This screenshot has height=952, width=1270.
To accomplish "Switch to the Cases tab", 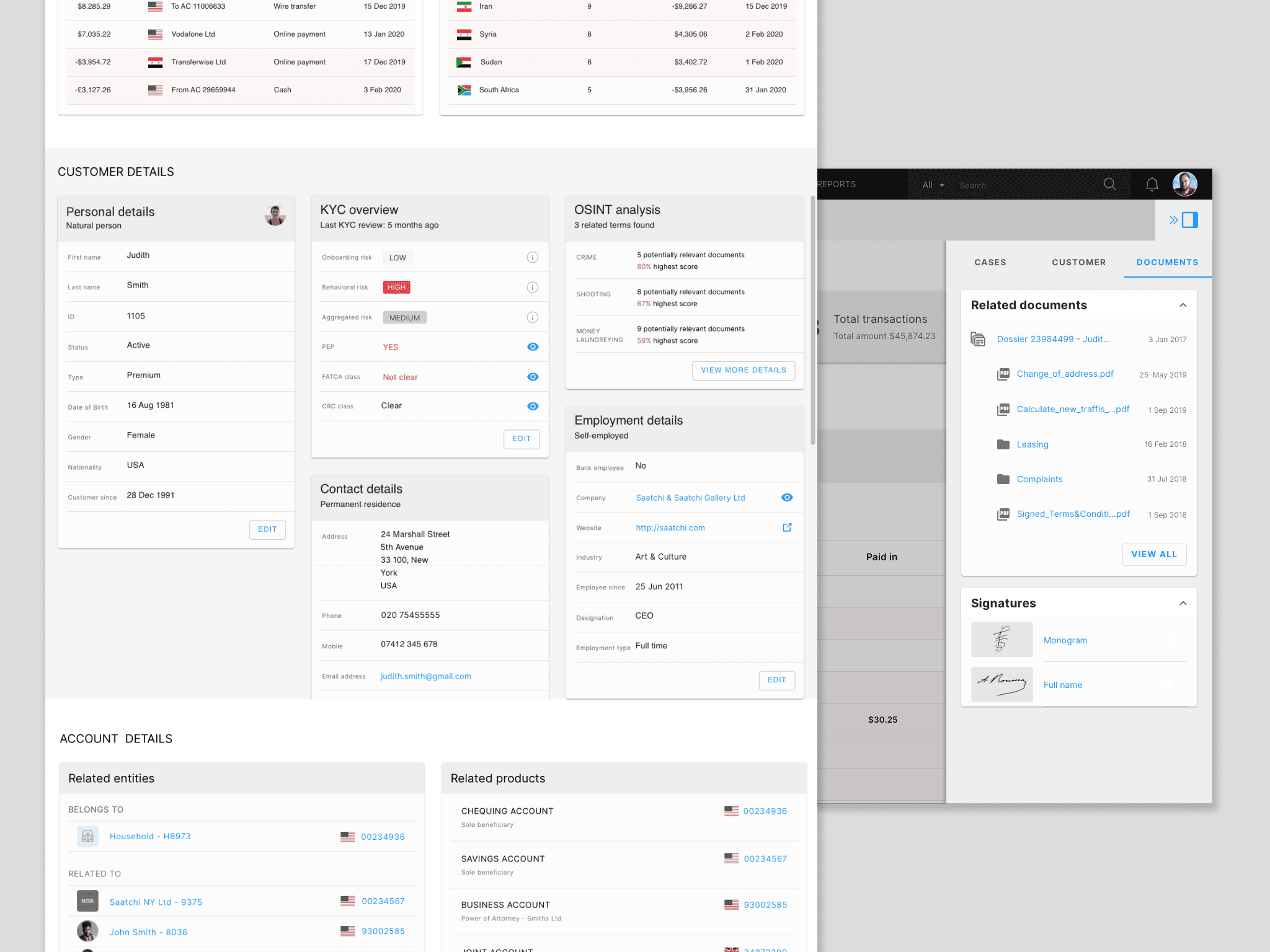I will coord(990,262).
